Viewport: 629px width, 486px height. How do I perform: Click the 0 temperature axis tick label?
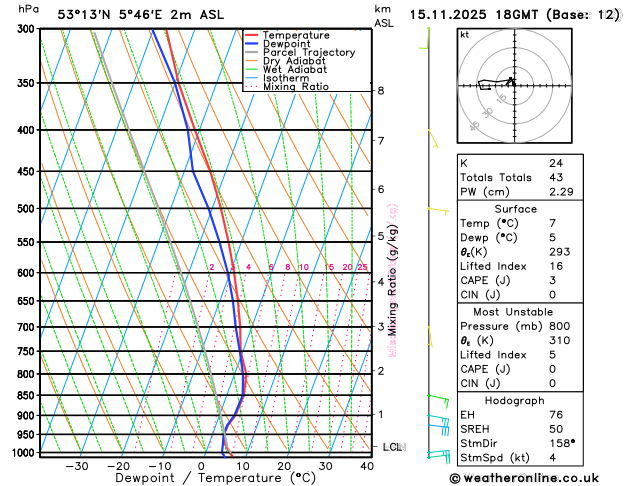201,466
